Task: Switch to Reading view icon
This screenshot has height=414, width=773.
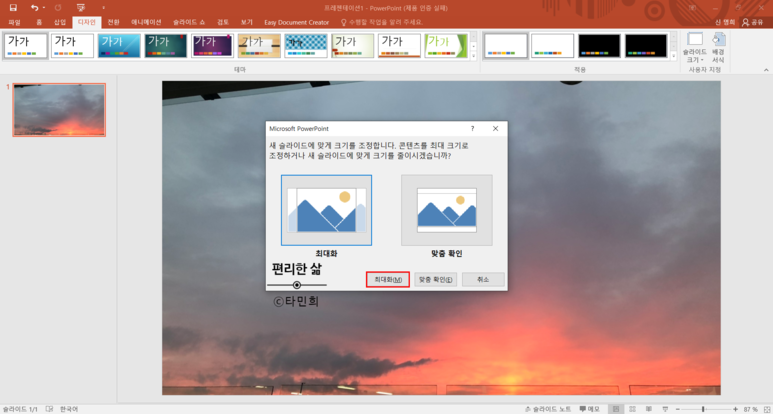Action: coord(649,409)
